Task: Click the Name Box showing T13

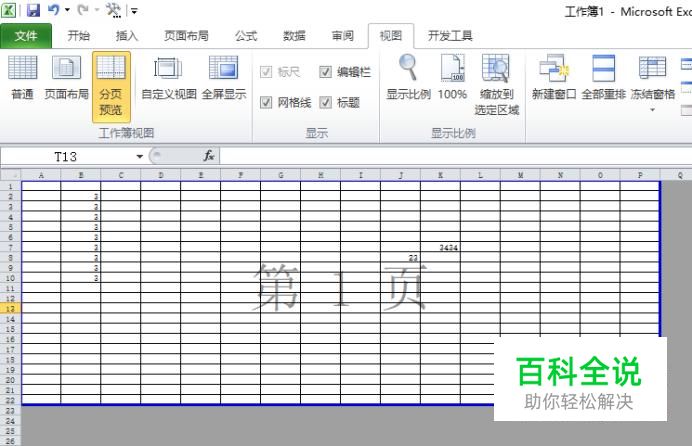Action: (65, 157)
